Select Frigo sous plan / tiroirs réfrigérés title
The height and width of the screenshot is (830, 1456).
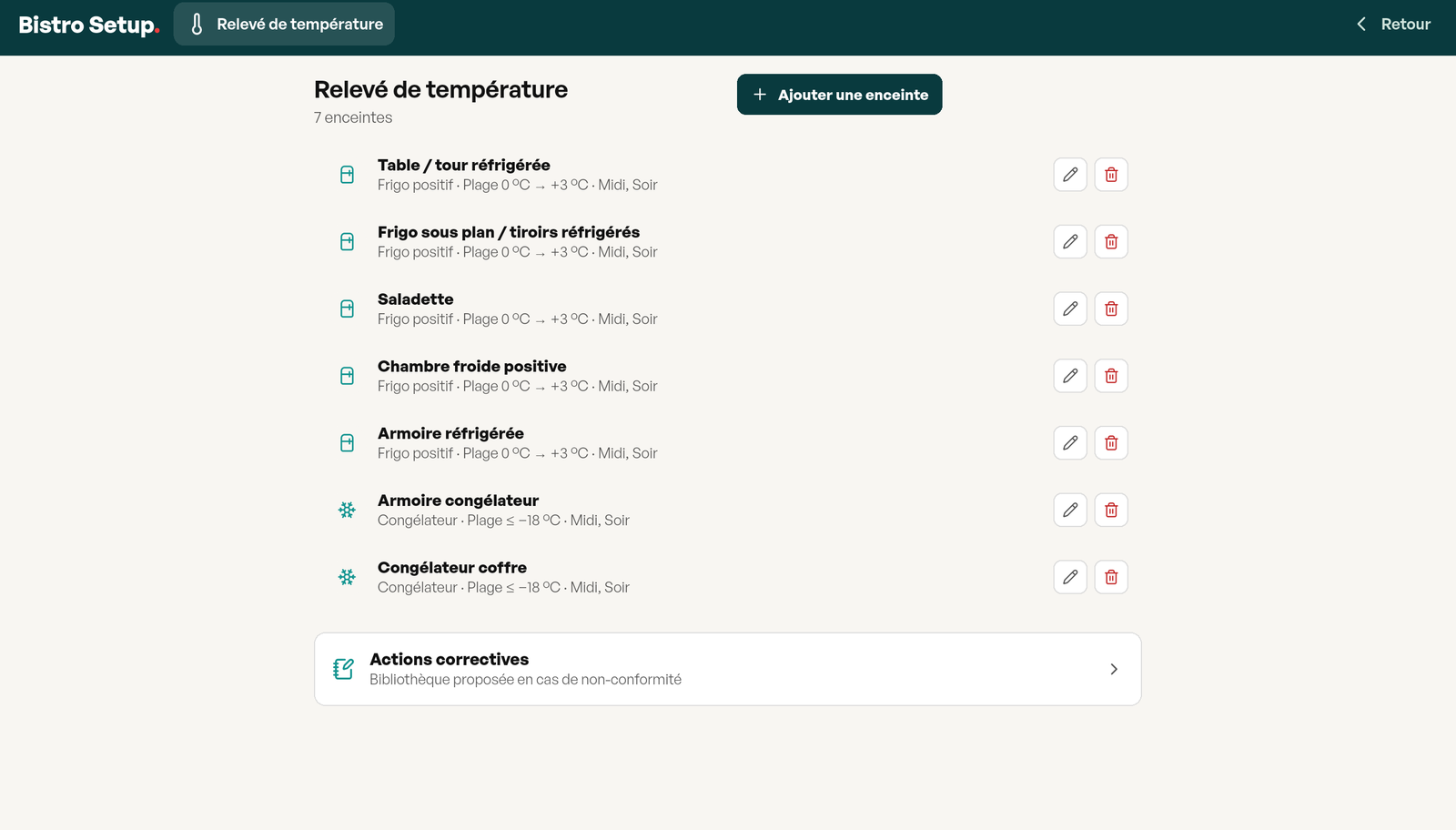509,232
